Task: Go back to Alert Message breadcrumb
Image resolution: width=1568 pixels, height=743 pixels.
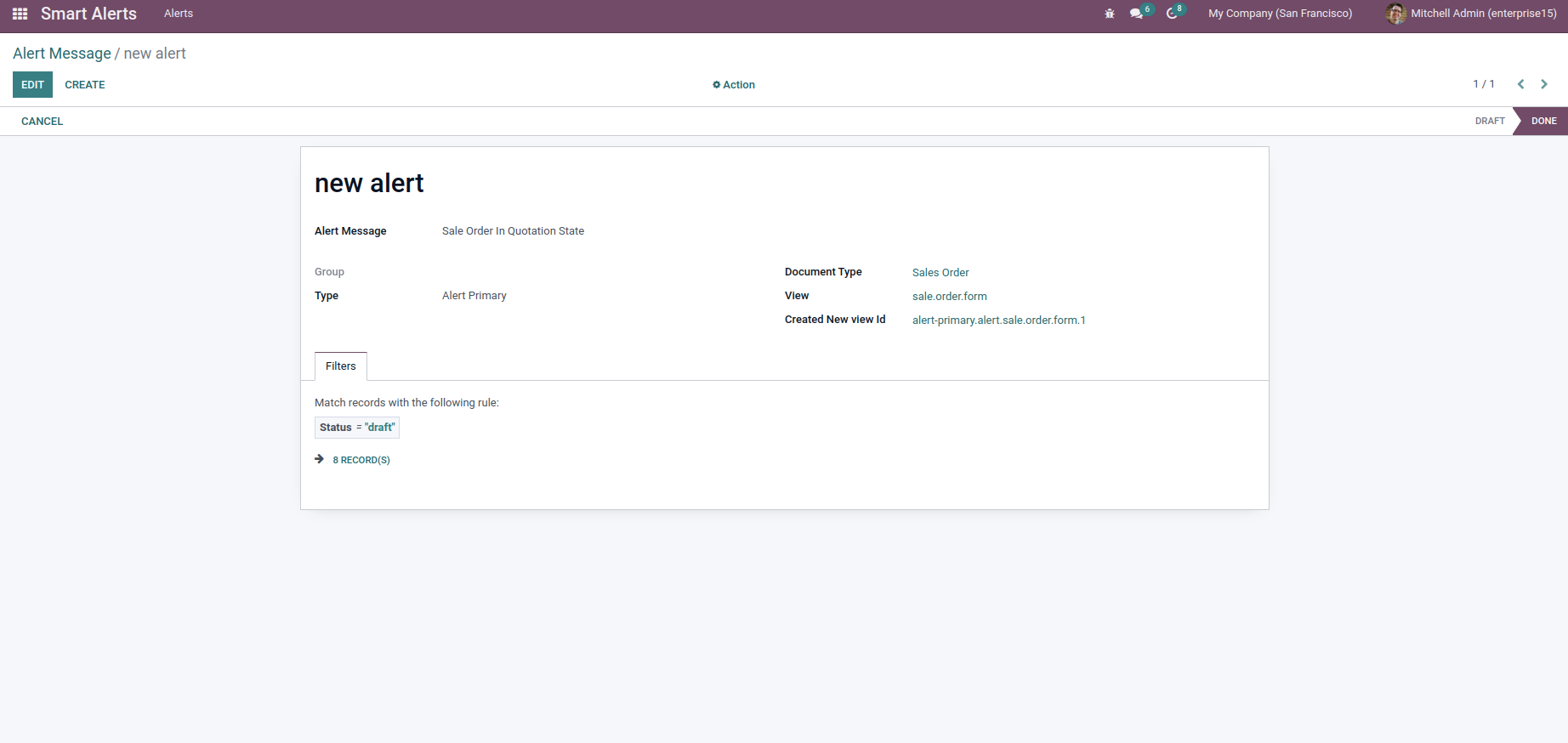Action: click(62, 54)
